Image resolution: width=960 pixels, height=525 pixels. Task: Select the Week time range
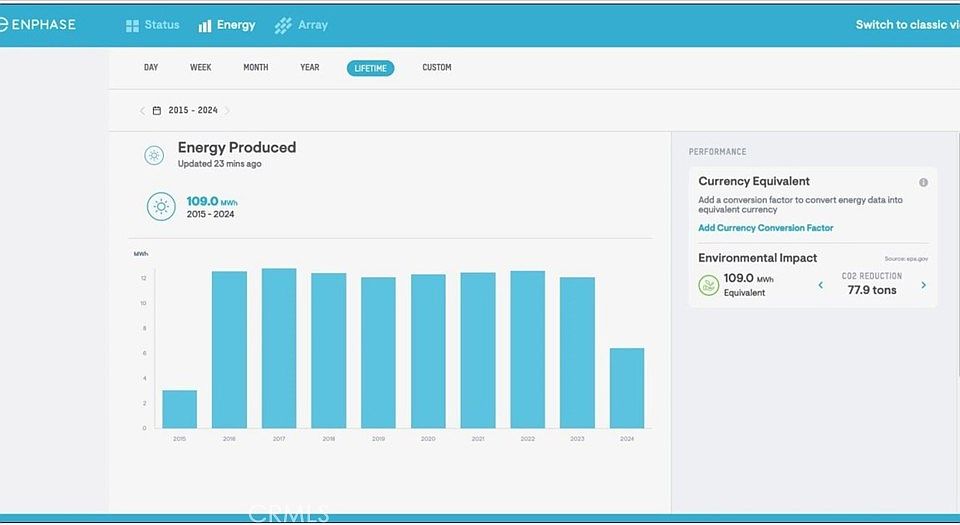point(200,68)
